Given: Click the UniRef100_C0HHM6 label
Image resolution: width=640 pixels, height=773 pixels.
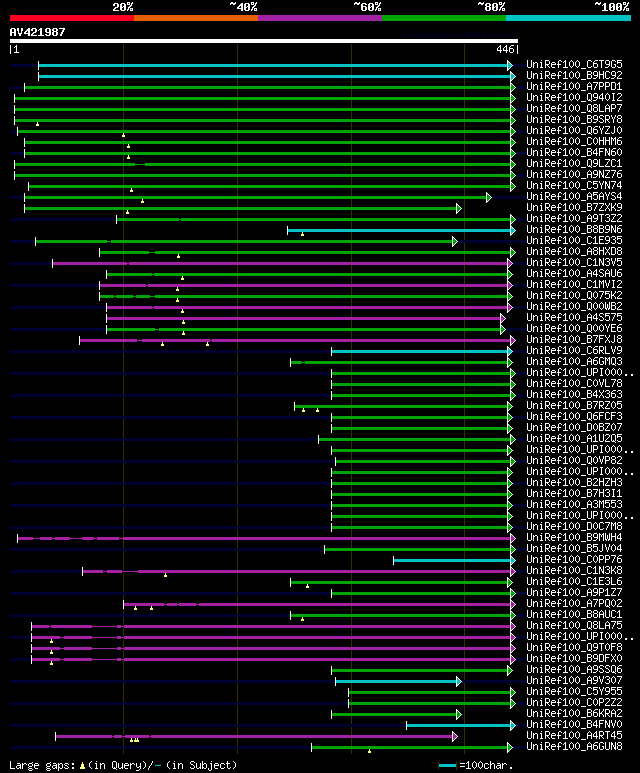Looking at the screenshot, I should [574, 141].
